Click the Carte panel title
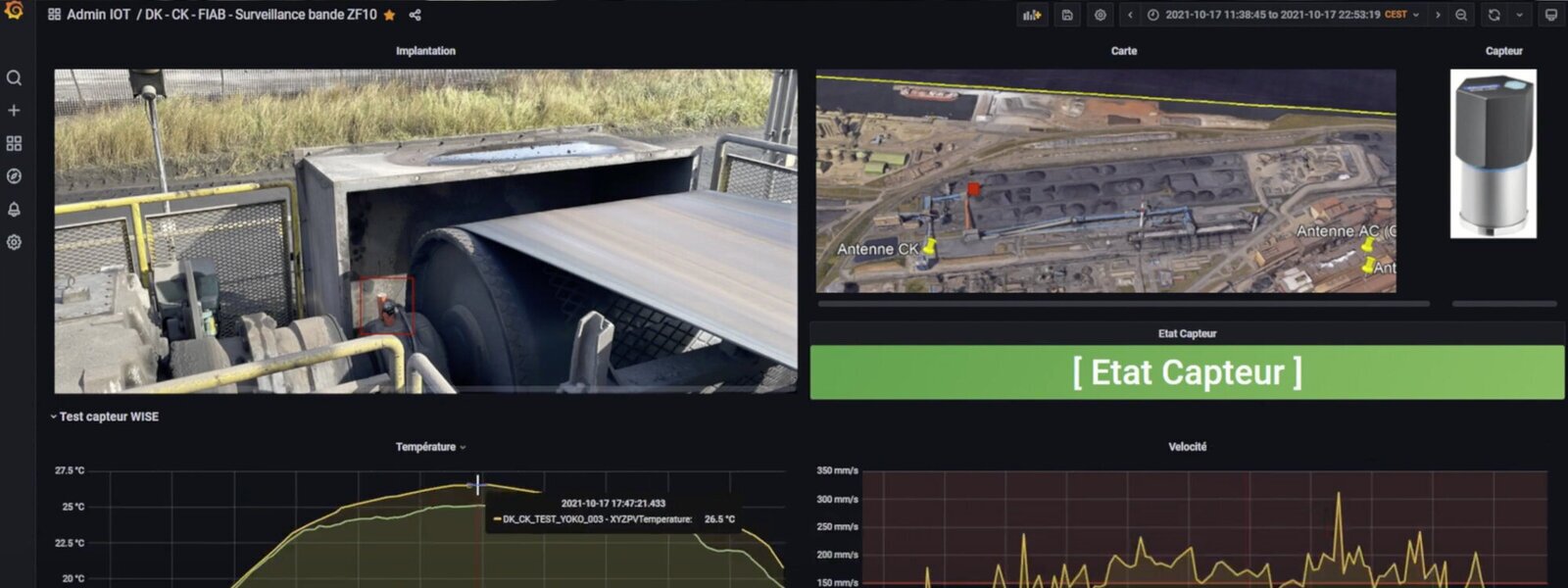The image size is (1568, 588). 1124,51
